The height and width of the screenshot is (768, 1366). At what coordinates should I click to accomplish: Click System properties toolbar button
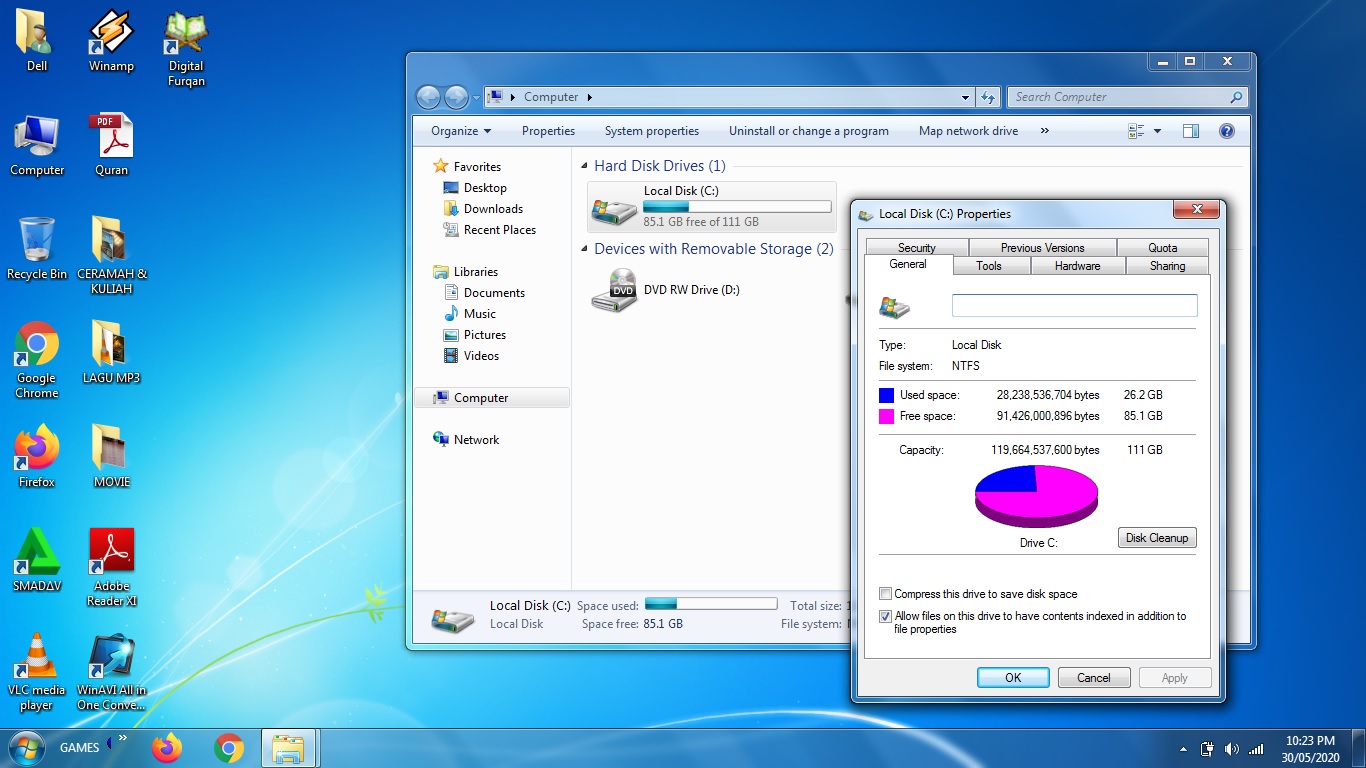point(652,131)
